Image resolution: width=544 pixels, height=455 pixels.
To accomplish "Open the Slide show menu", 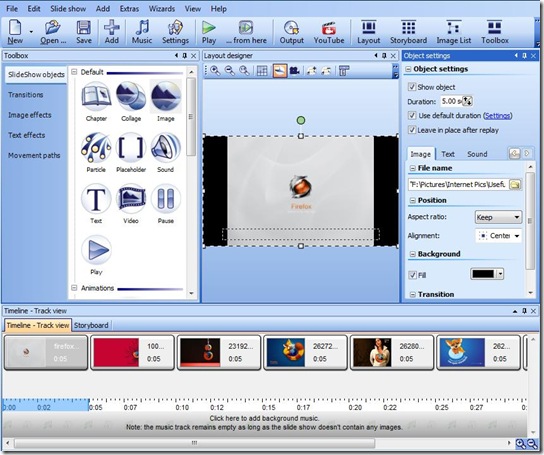I will [68, 8].
